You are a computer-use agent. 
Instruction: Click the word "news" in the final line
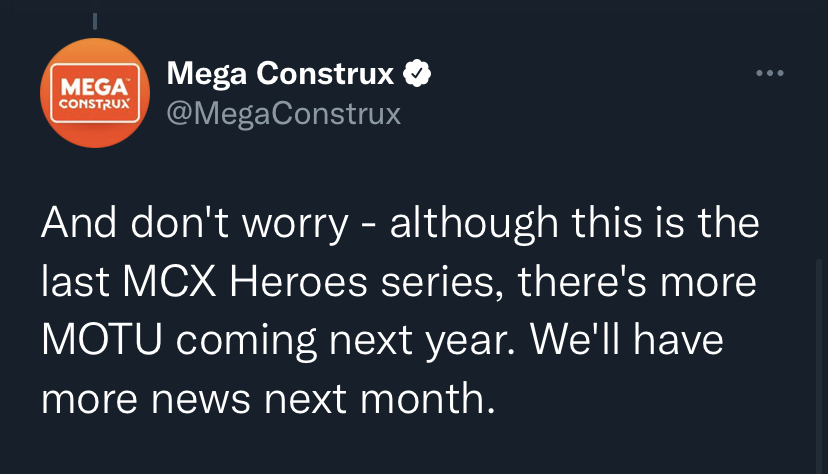pyautogui.click(x=201, y=400)
